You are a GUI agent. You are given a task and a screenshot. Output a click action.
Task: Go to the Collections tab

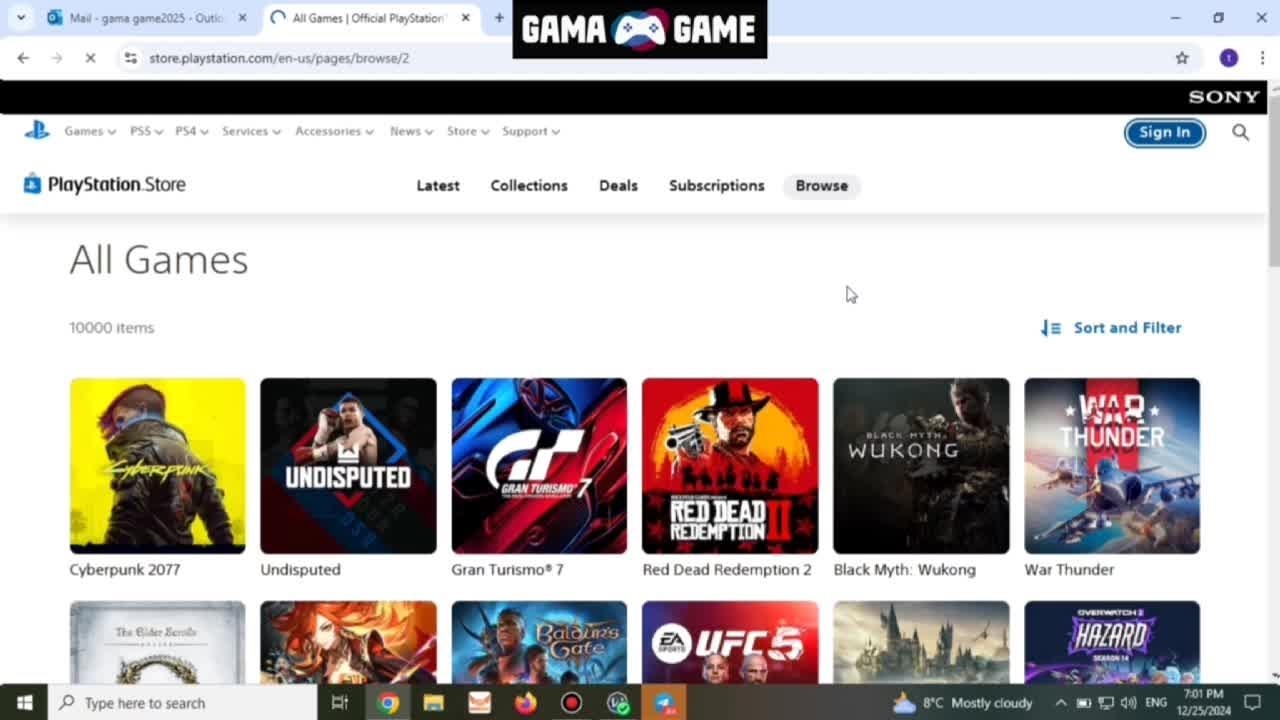[529, 186]
